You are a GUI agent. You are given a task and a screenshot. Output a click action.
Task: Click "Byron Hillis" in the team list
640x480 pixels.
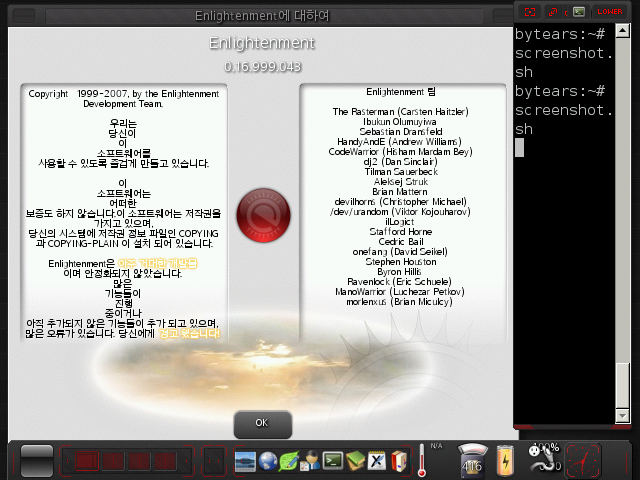point(399,272)
